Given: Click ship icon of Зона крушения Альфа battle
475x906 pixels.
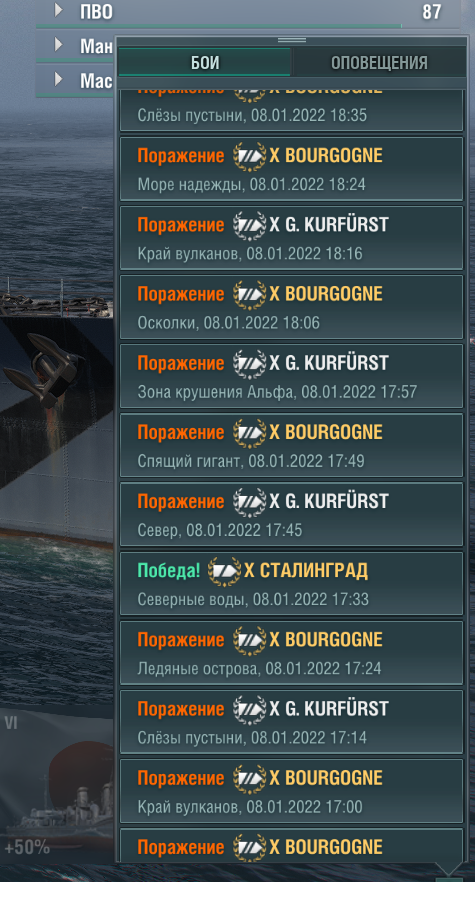Looking at the screenshot, I should pos(250,363).
